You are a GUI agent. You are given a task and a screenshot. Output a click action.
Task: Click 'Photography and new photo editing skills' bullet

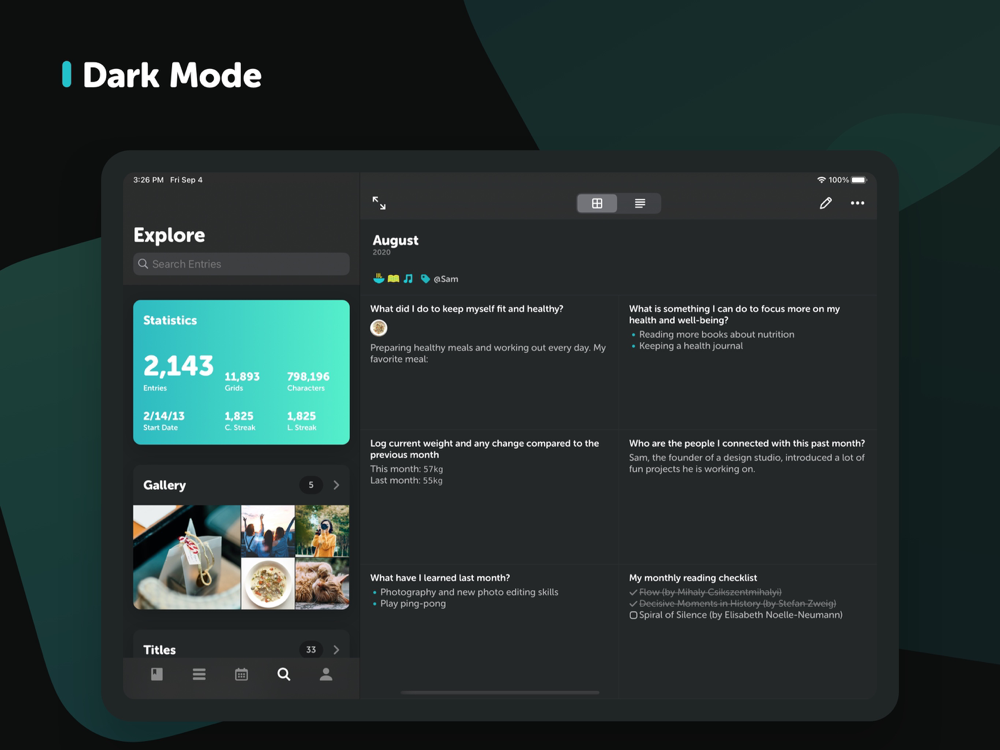469,592
